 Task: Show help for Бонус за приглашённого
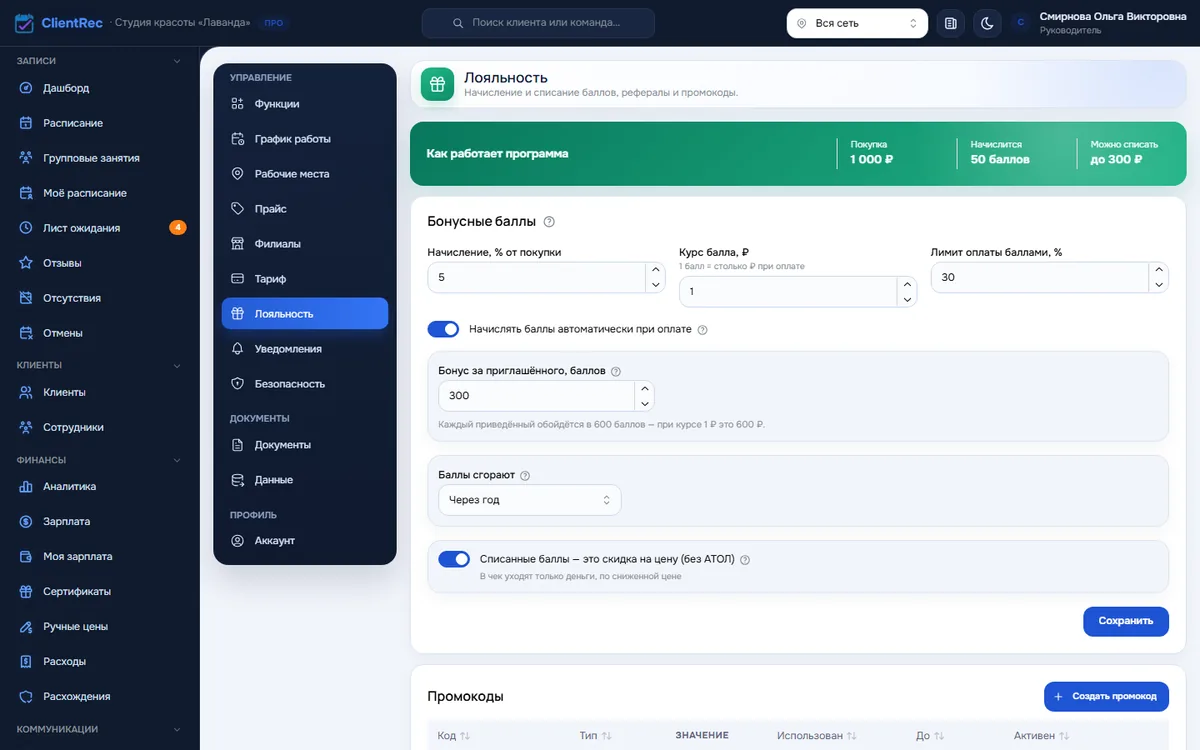[x=616, y=371]
